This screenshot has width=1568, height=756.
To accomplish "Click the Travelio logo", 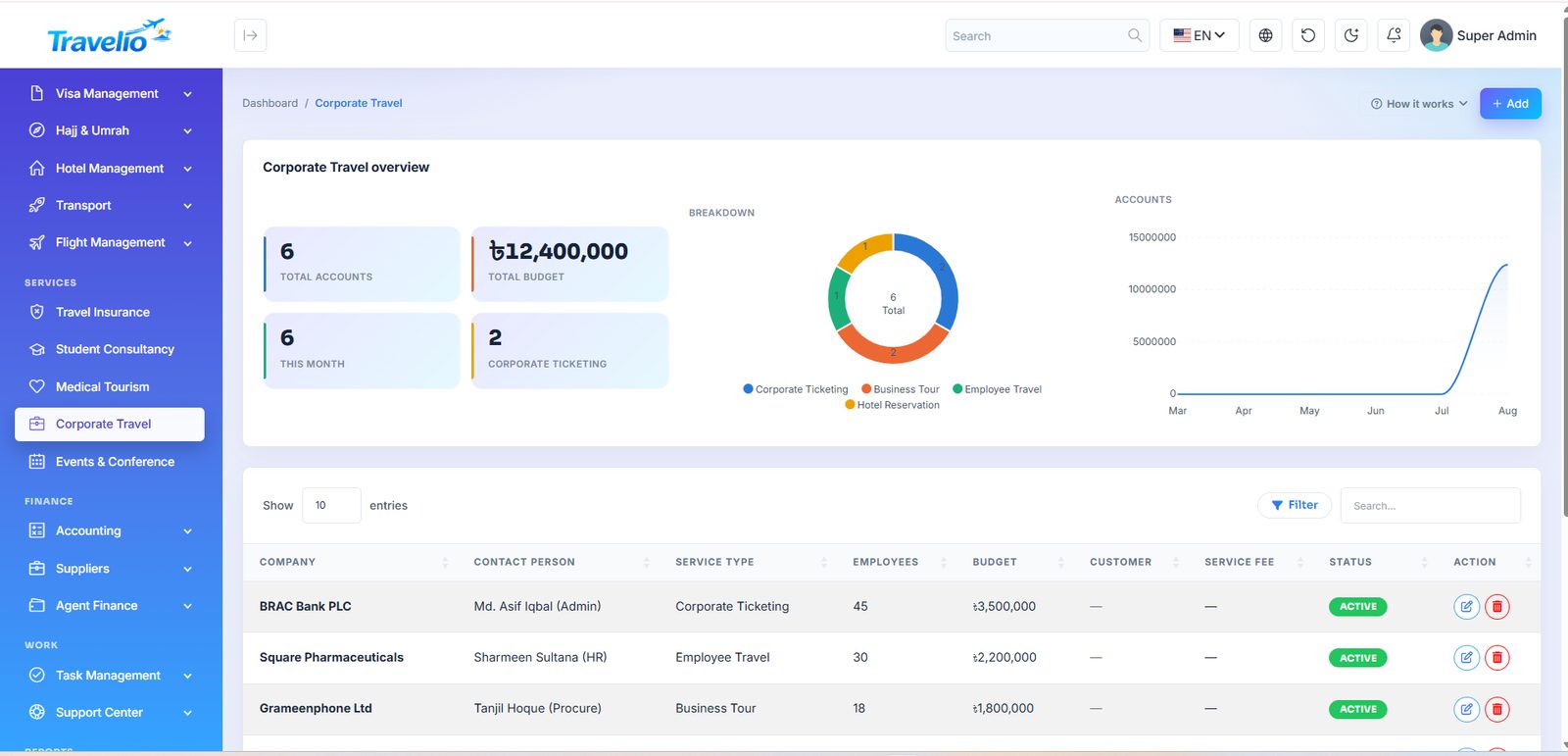I will point(110,36).
